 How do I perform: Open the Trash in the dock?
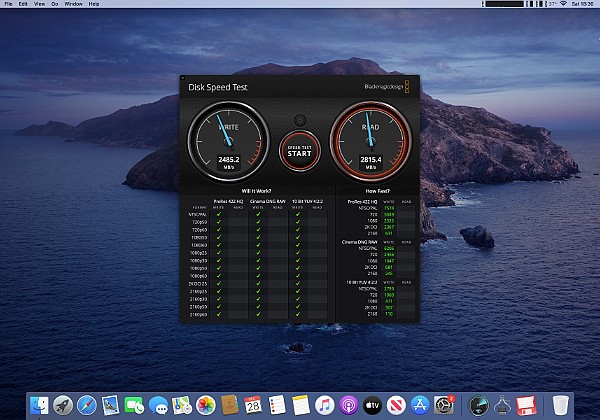[563, 404]
